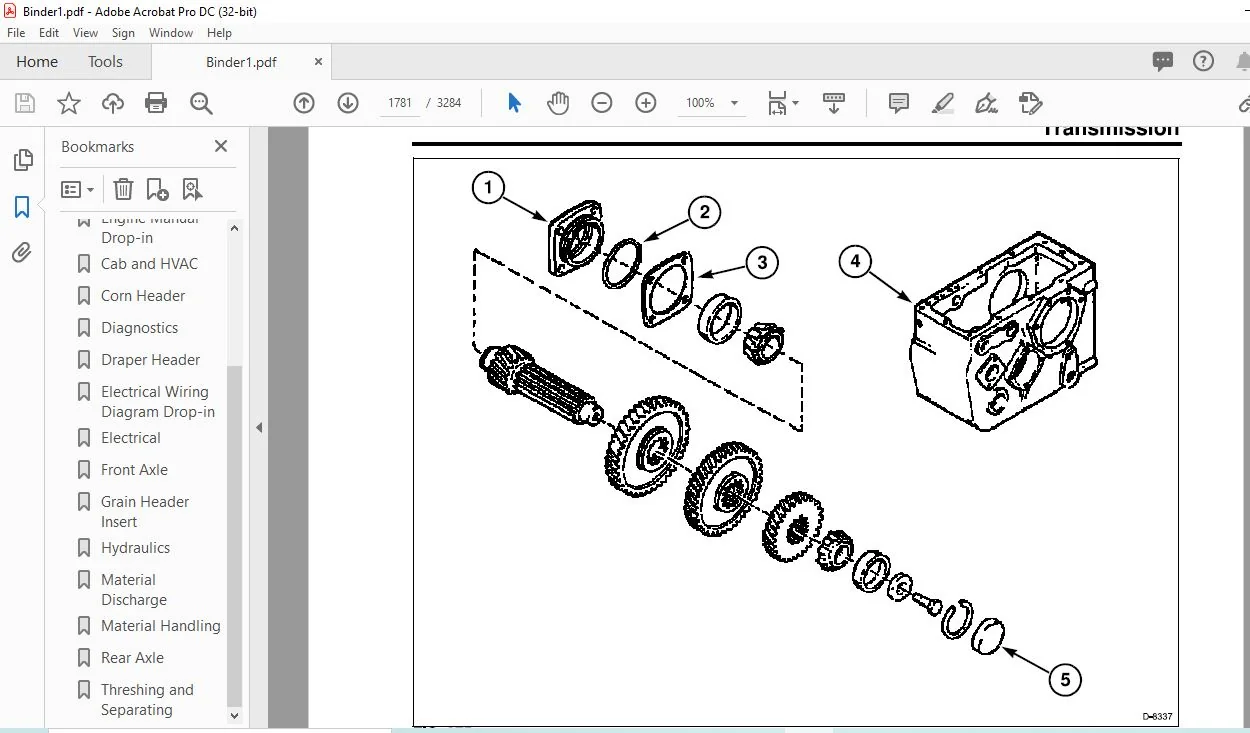Open the Material Handling bookmark
Viewport: 1250px width, 733px height.
pyautogui.click(x=160, y=626)
